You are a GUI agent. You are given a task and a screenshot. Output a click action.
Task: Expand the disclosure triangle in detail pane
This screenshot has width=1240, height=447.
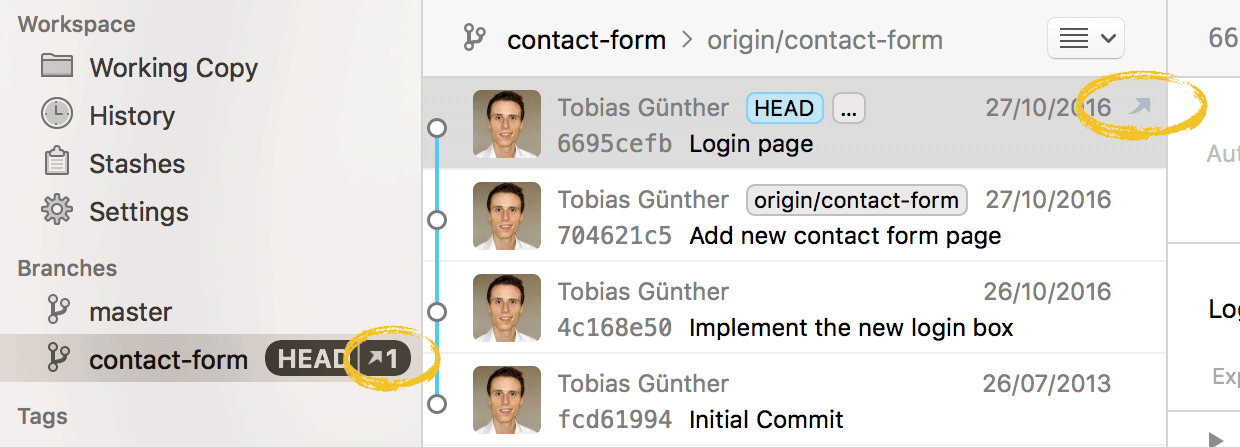(x=1215, y=438)
